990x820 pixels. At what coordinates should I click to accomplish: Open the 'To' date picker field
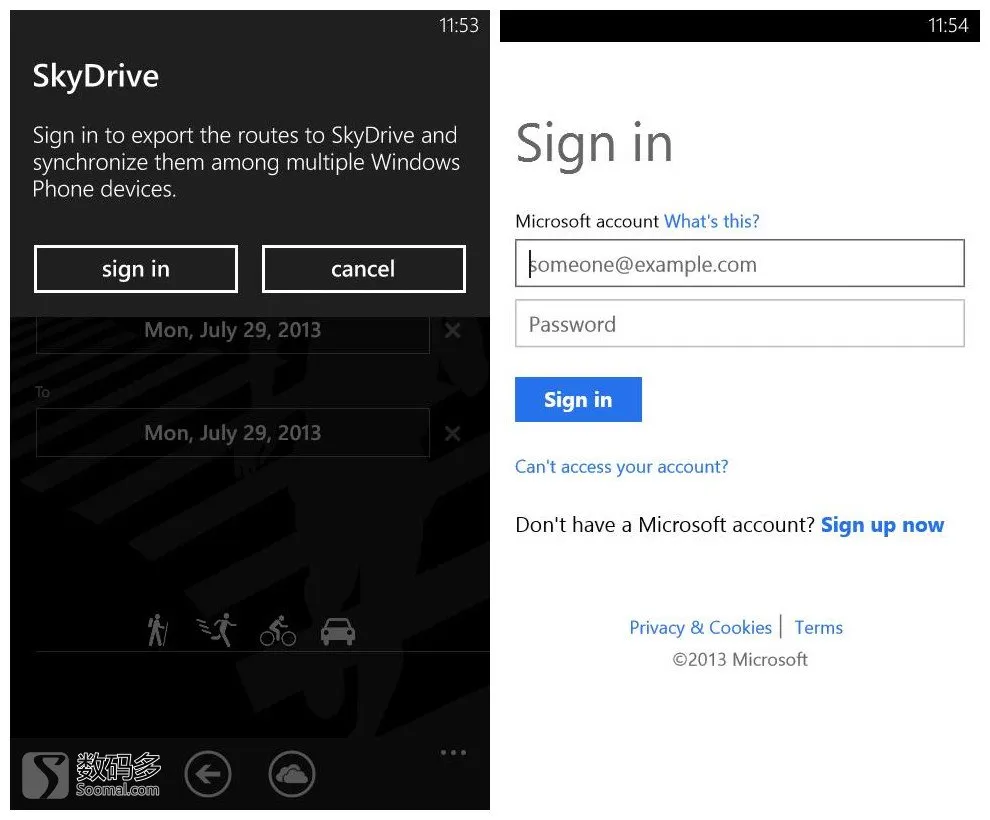click(233, 432)
